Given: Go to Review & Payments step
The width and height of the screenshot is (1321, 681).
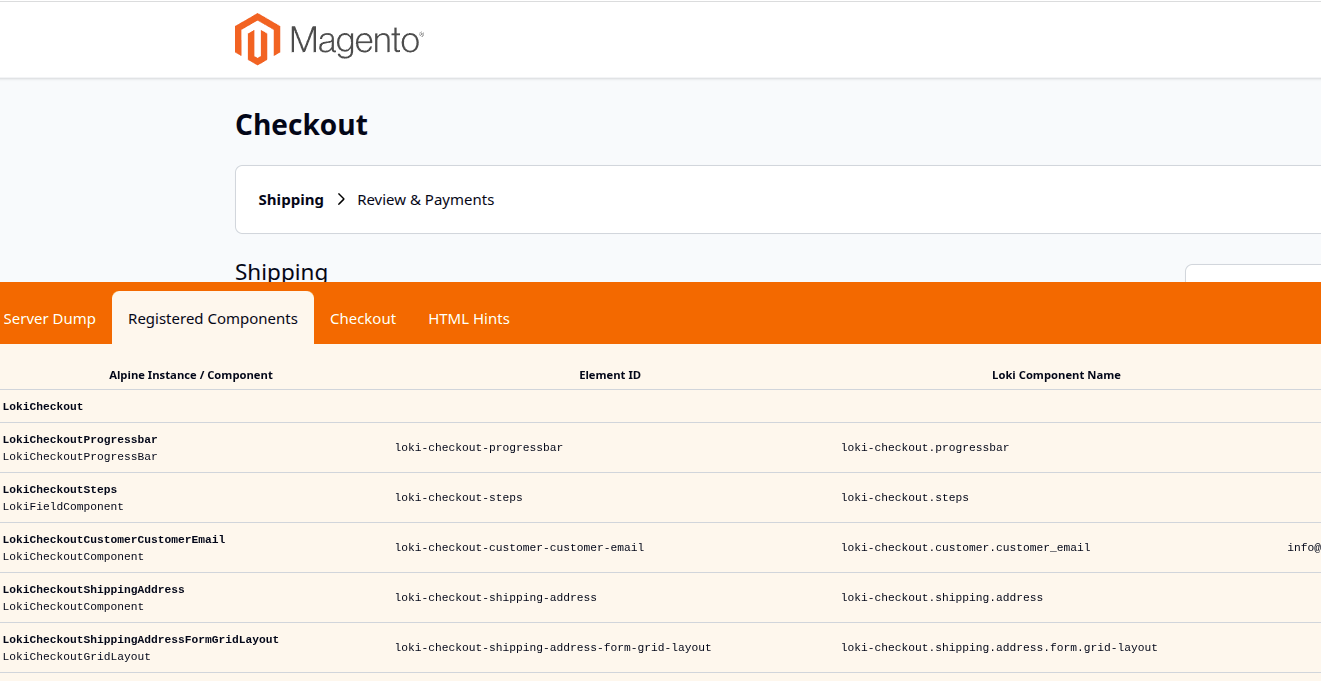Looking at the screenshot, I should (x=425, y=200).
